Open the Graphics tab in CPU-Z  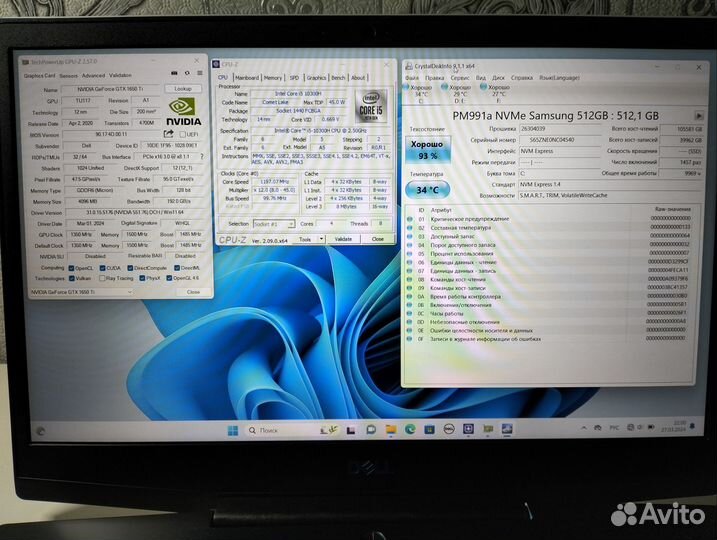tap(316, 78)
